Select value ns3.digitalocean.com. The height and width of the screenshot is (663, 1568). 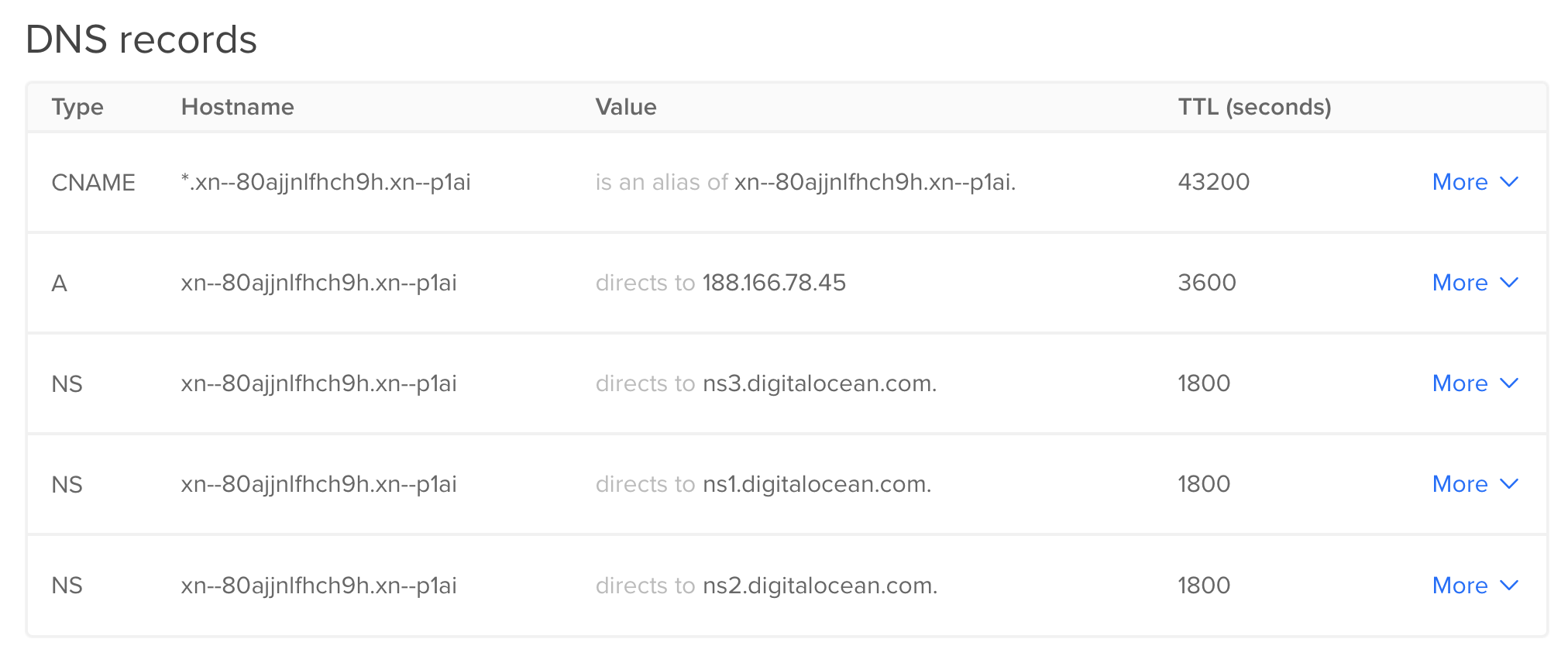pyautogui.click(x=820, y=383)
